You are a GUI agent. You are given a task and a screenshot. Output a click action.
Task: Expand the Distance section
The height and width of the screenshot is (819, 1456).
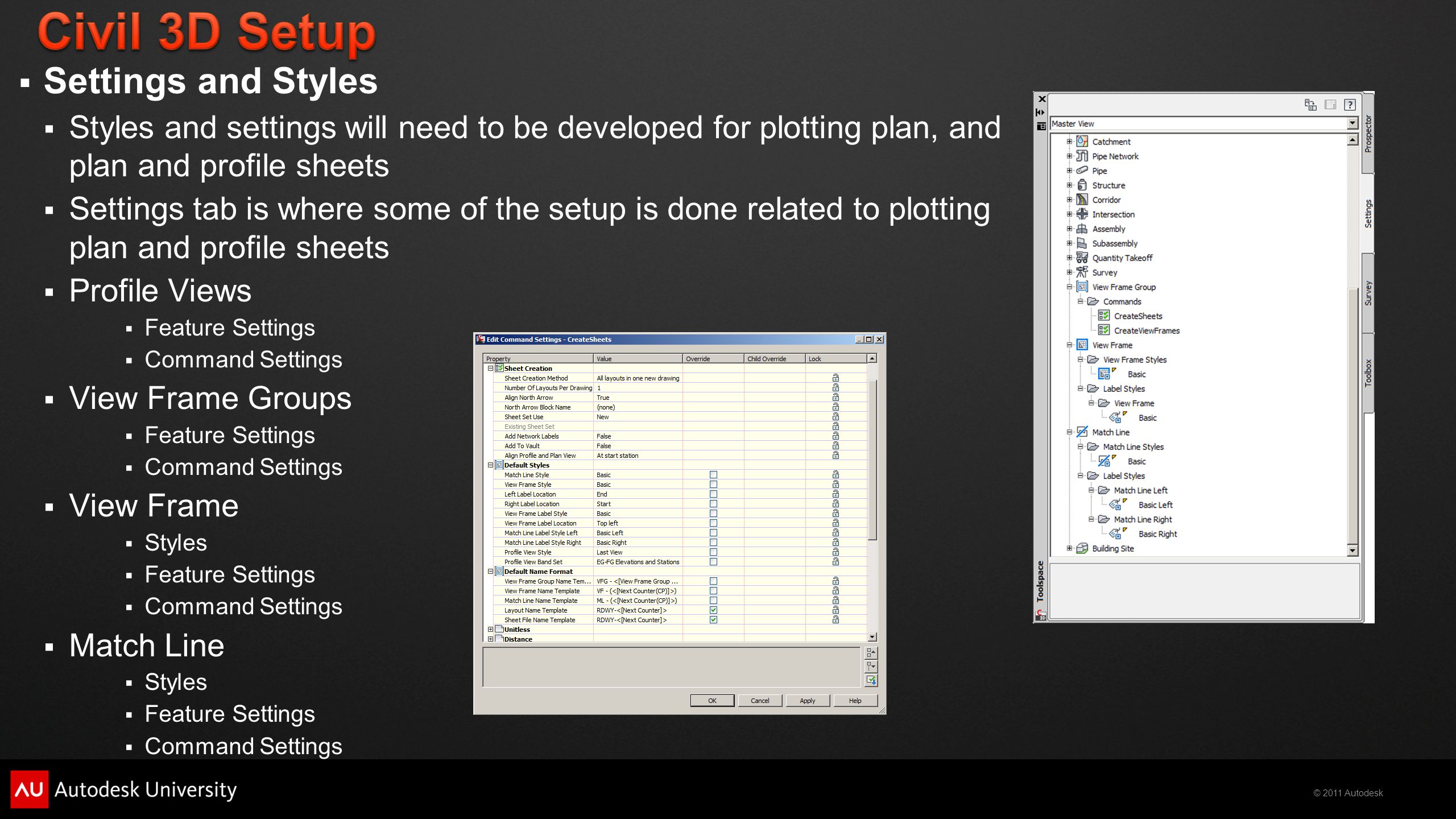coord(490,639)
